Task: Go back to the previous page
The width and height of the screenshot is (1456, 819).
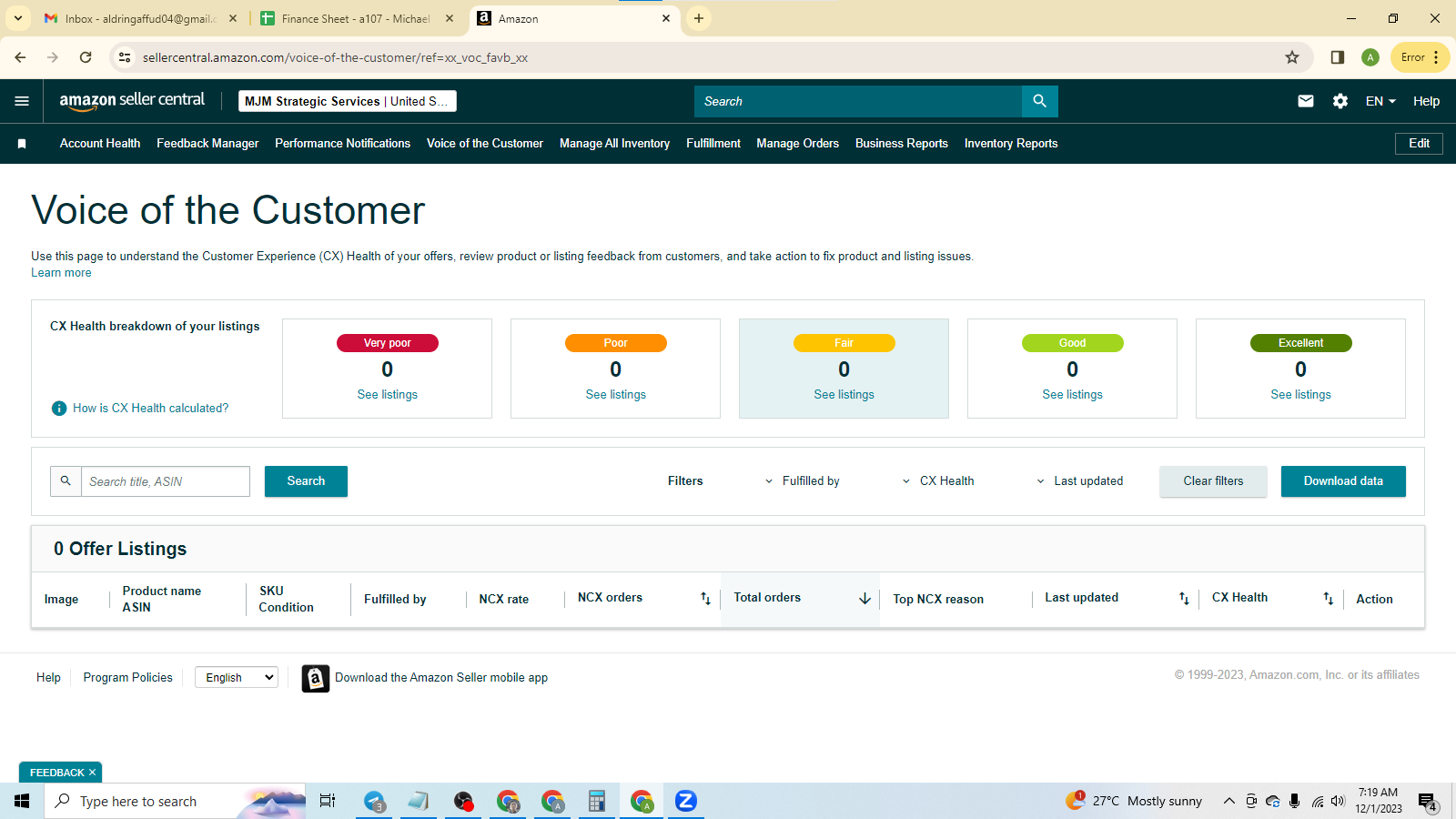Action: click(20, 57)
